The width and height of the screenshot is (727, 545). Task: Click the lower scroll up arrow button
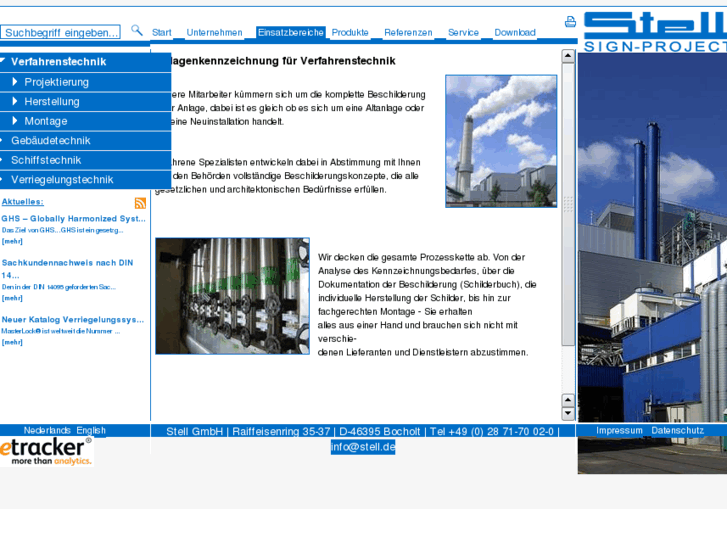click(568, 400)
